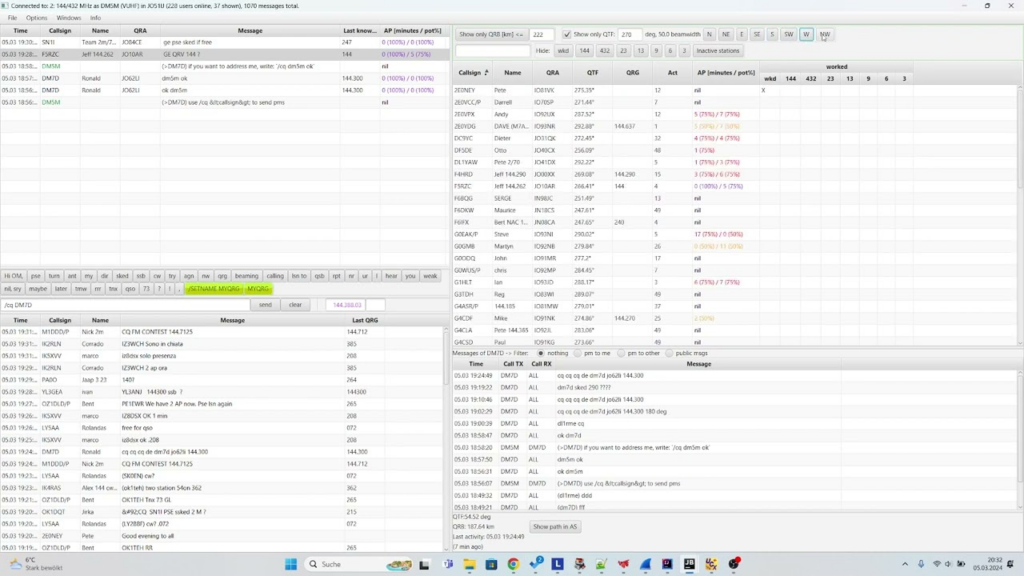Set beam direction to N
1024x576 pixels.
coord(709,35)
